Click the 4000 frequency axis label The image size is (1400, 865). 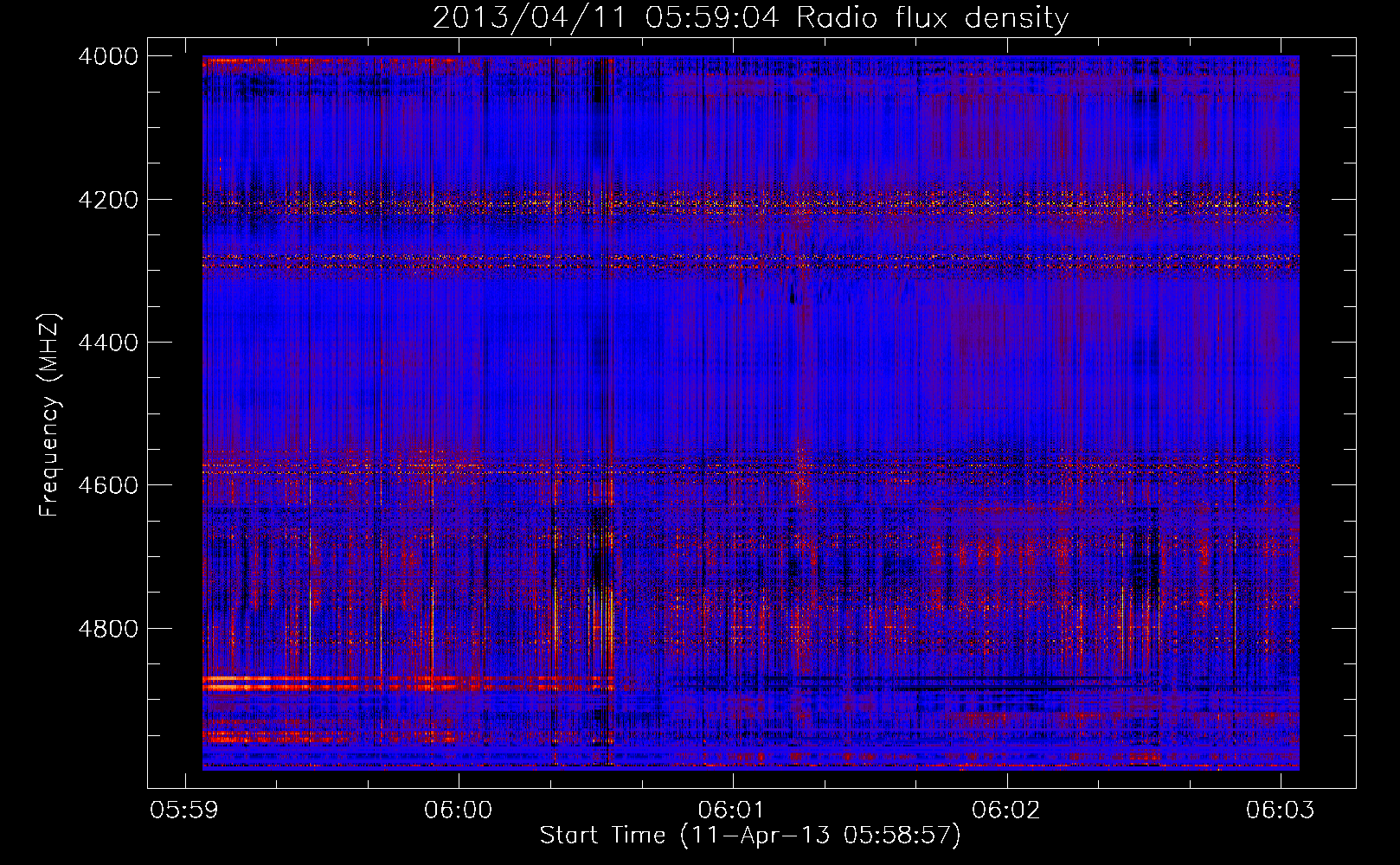[108, 56]
